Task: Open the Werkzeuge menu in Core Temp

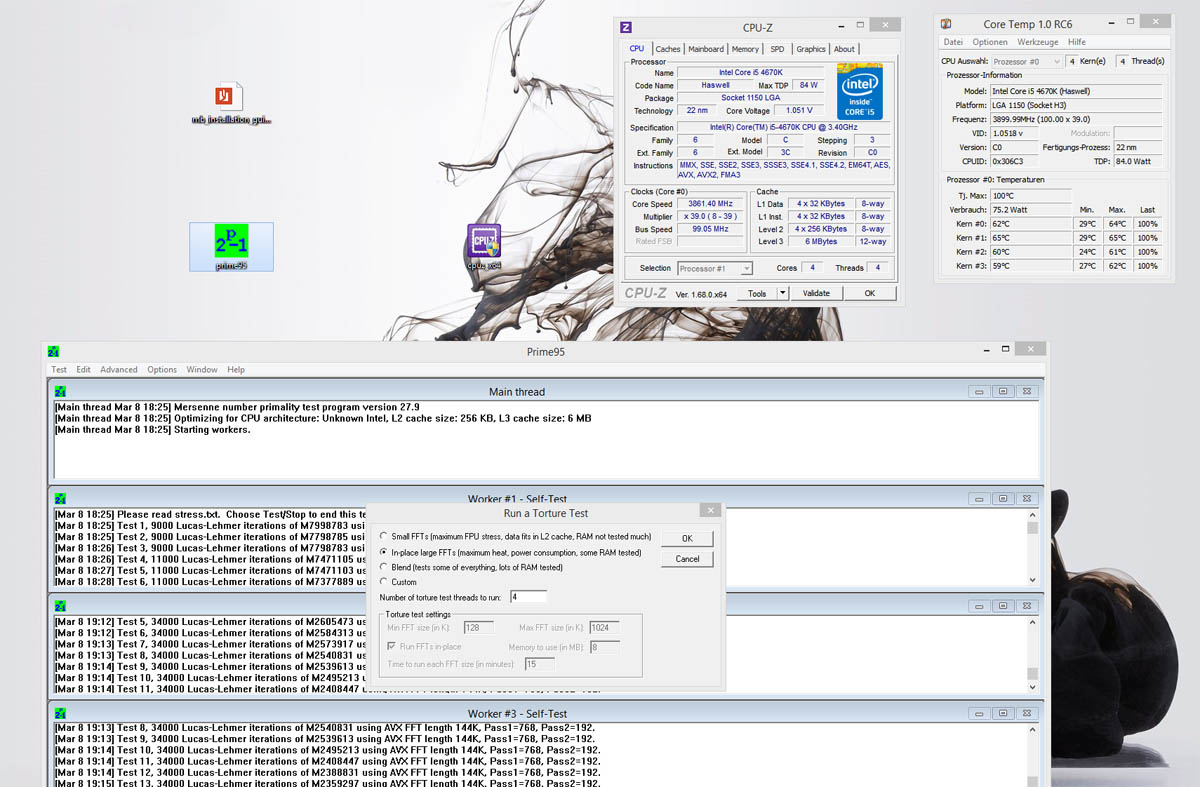Action: coord(1037,42)
